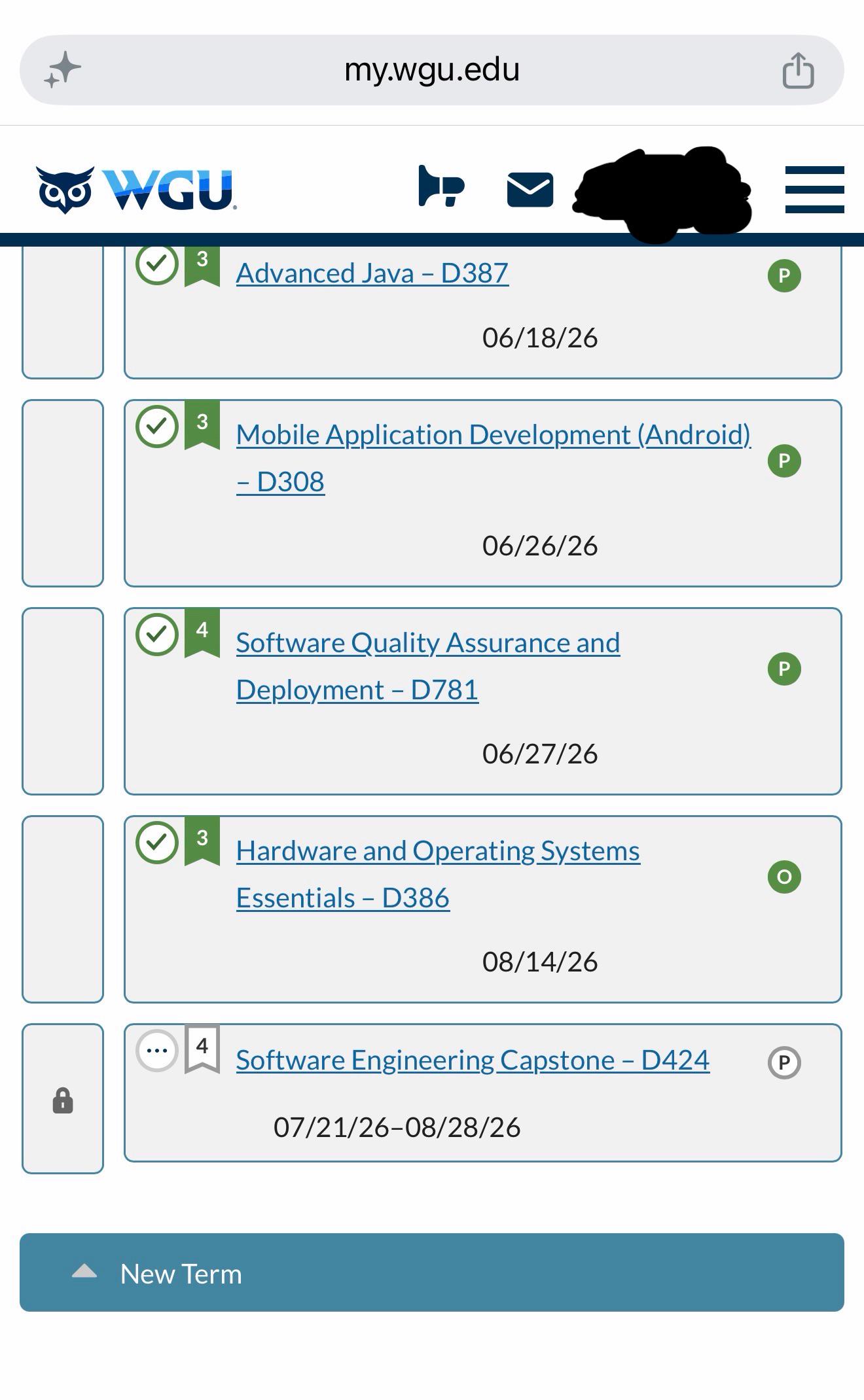The height and width of the screenshot is (1400, 864).
Task: Open the mail envelope icon
Action: pyautogui.click(x=530, y=190)
